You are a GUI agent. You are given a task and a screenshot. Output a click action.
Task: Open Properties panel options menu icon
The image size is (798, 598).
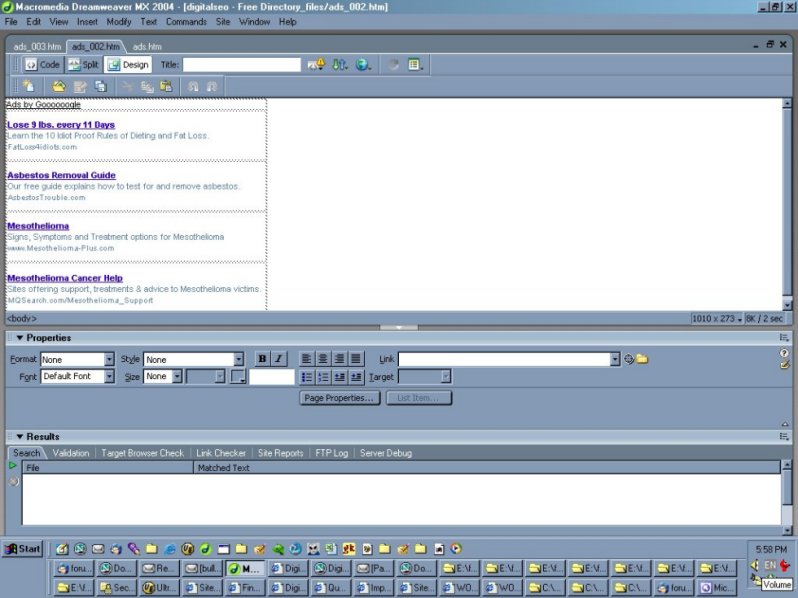(x=784, y=337)
